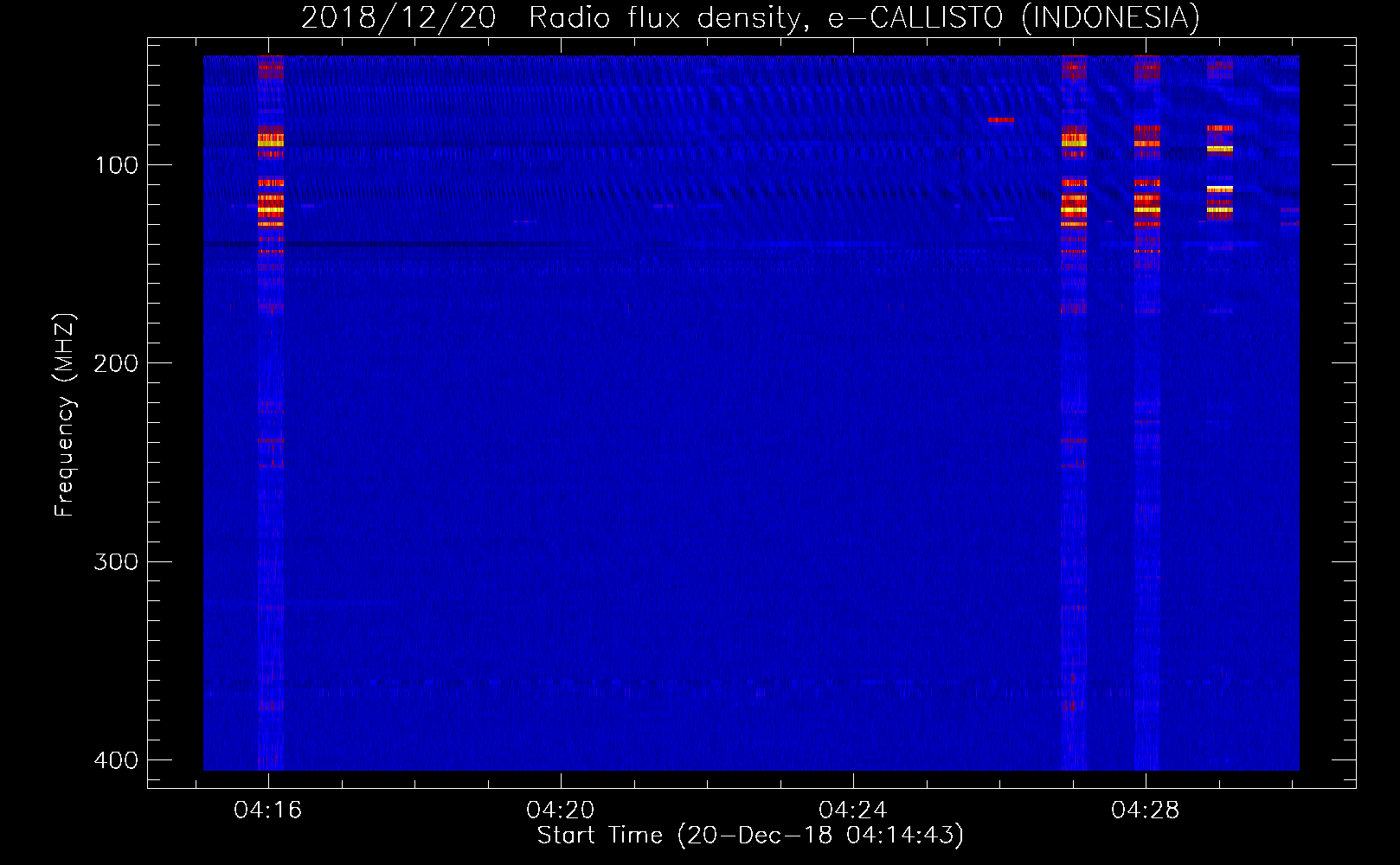Select the "Frequency (MHZ)" y-axis label
The image size is (1400, 865).
(65, 415)
